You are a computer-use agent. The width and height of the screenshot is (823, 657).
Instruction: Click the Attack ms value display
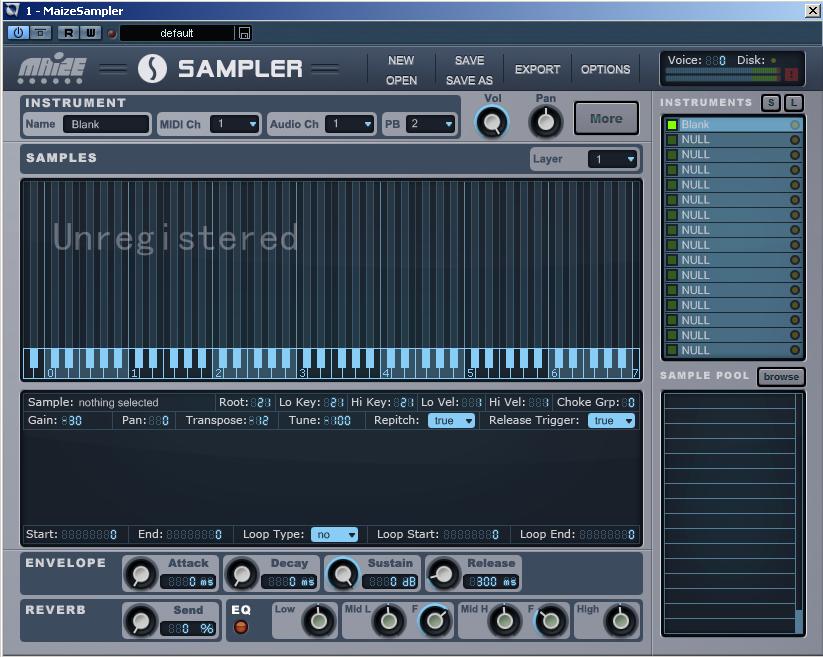pyautogui.click(x=188, y=581)
